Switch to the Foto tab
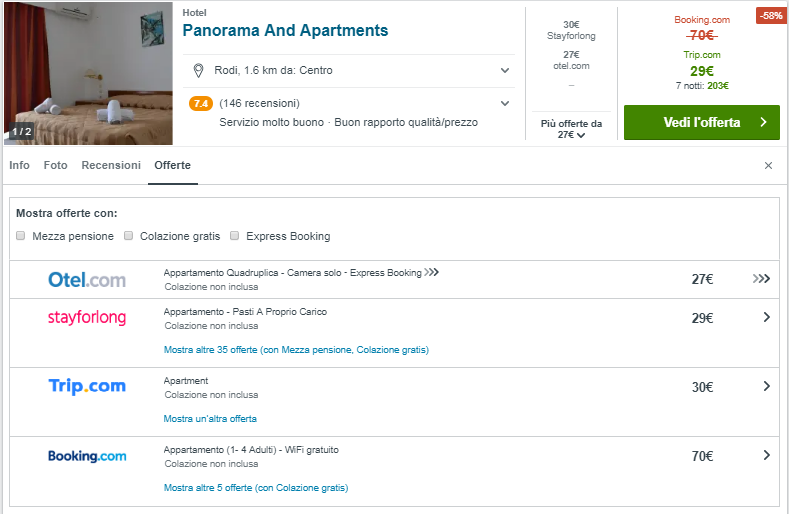Viewport: 789px width, 514px height. point(55,165)
